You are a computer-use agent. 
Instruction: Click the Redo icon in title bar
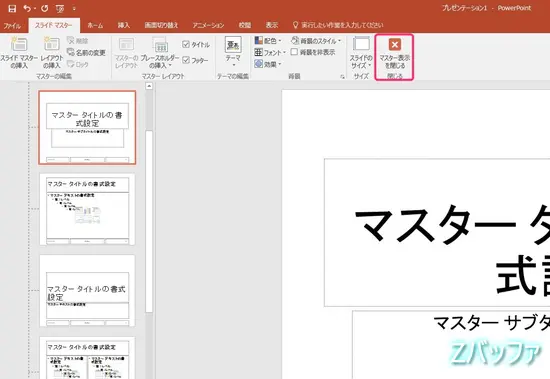pyautogui.click(x=44, y=8)
